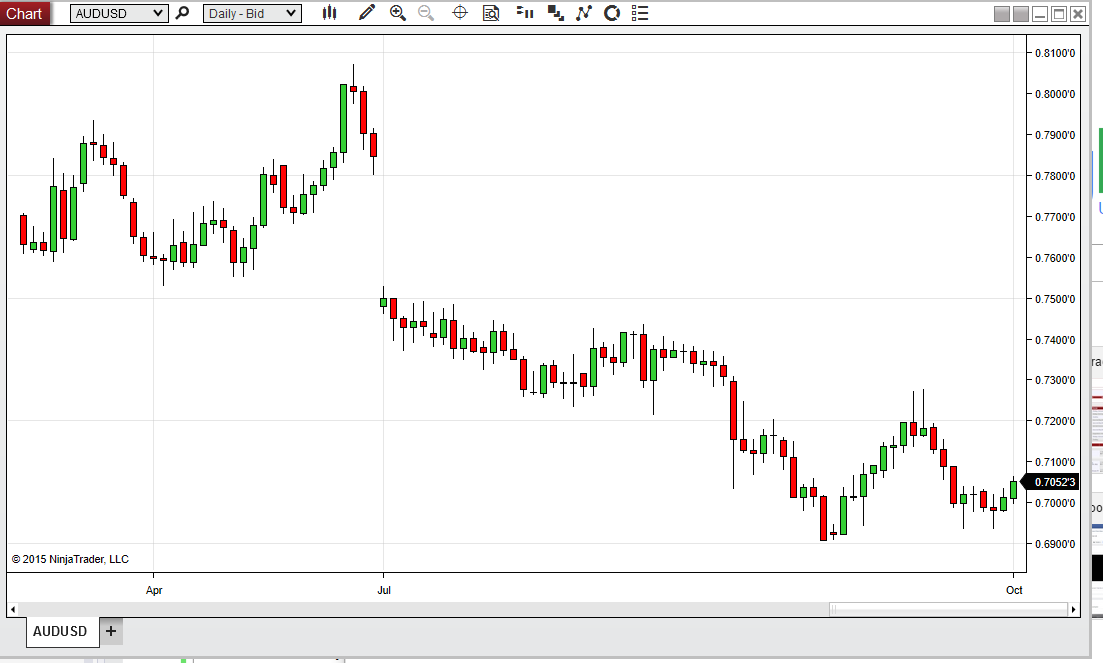Screen dimensions: 1103x663
Task: Click the Oct date label on time axis
Action: (1014, 590)
